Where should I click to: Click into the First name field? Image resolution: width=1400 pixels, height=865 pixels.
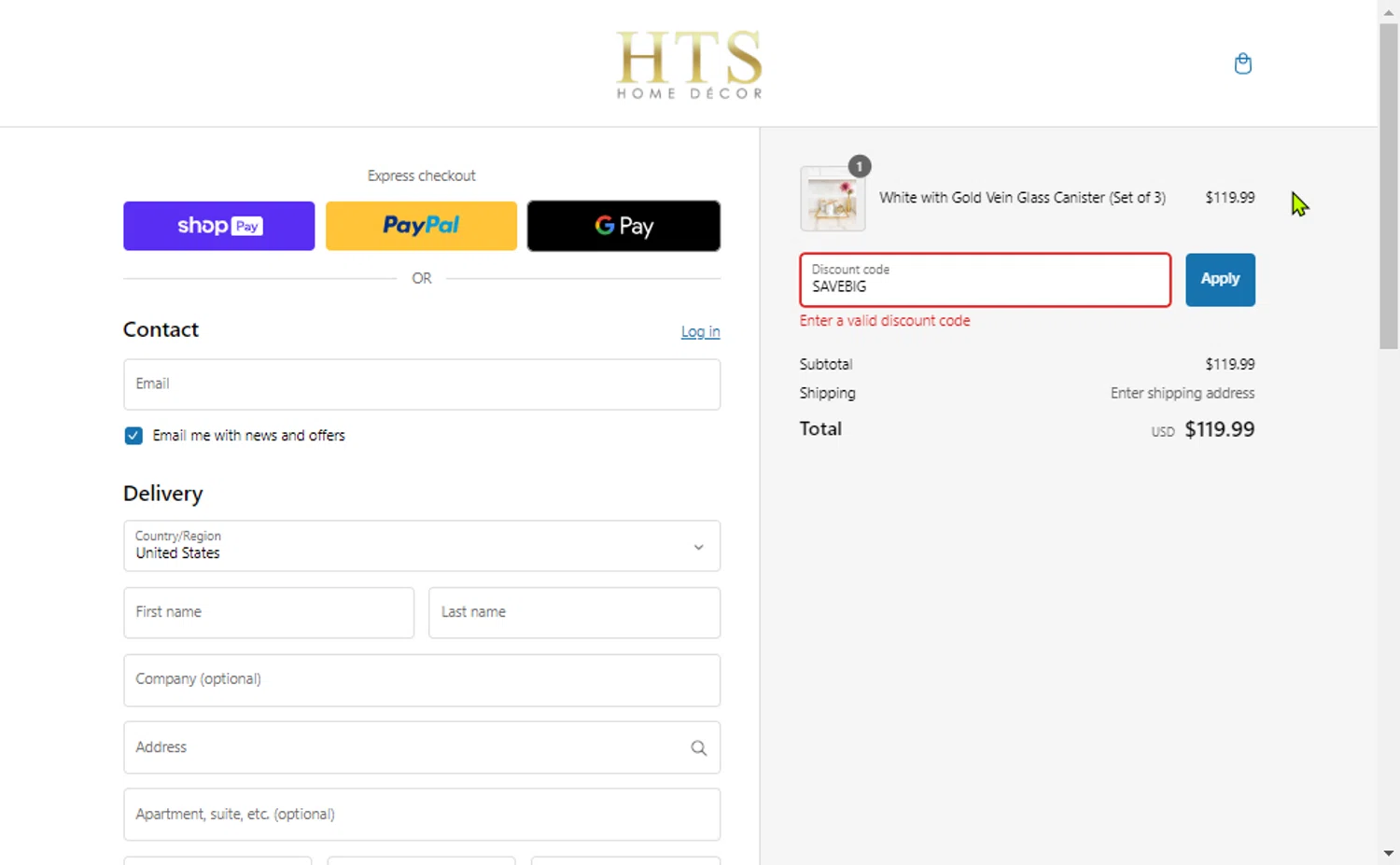(x=269, y=612)
